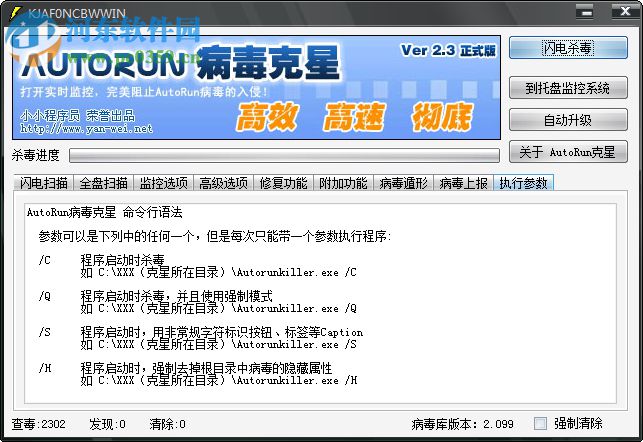Switch to the 闪电扫描 tab
This screenshot has width=643, height=442.
click(x=43, y=183)
